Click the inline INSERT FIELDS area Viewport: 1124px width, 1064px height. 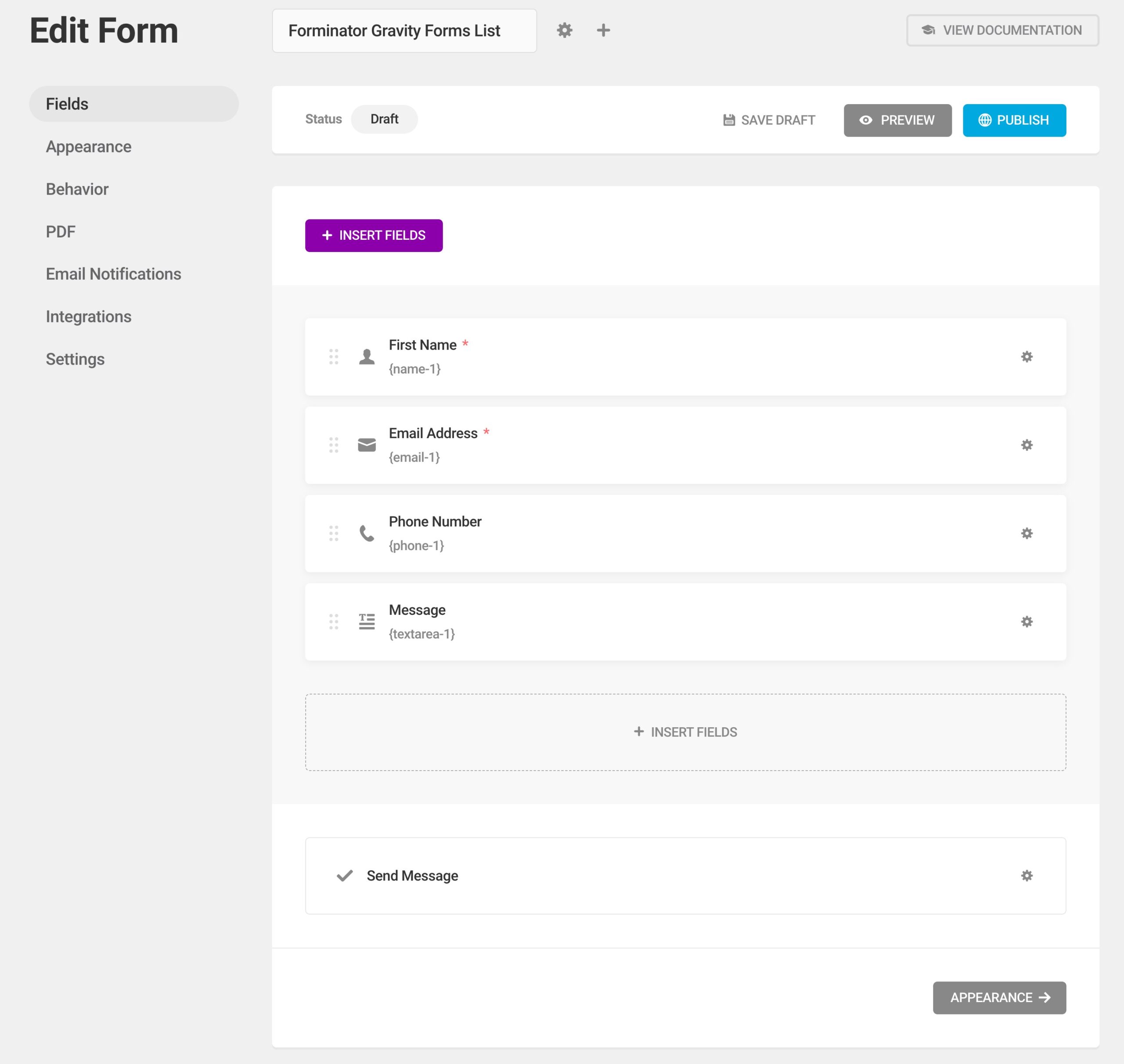pos(685,731)
